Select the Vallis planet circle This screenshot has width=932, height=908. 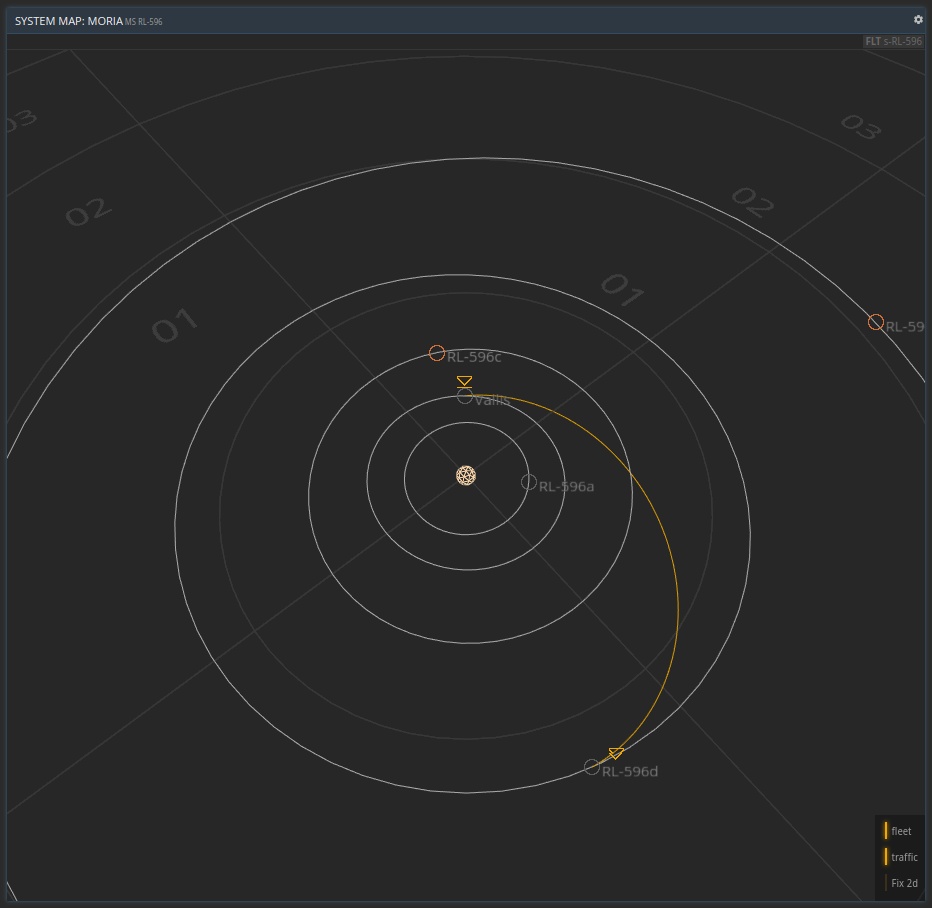[465, 396]
